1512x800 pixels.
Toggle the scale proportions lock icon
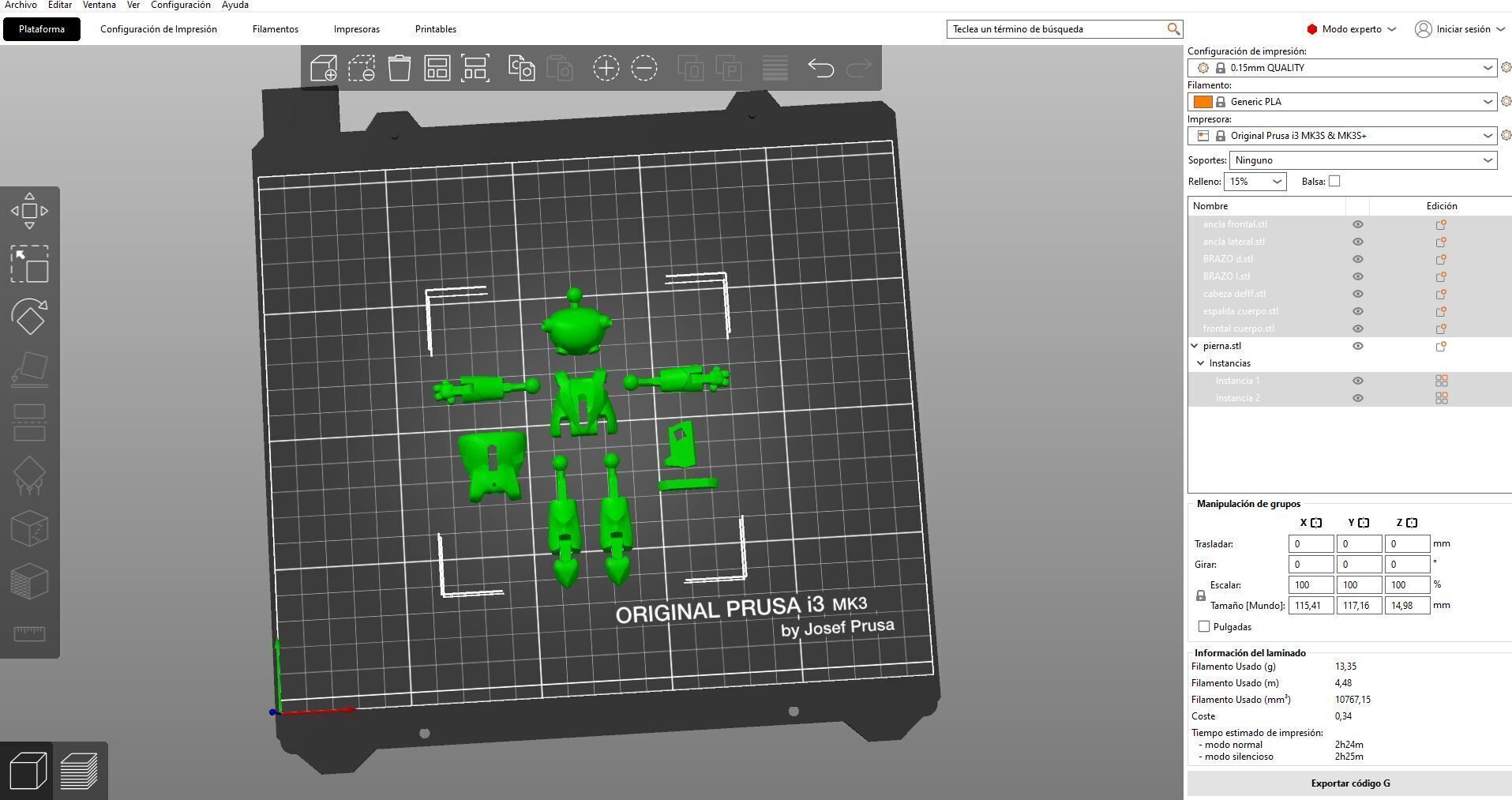[1201, 595]
